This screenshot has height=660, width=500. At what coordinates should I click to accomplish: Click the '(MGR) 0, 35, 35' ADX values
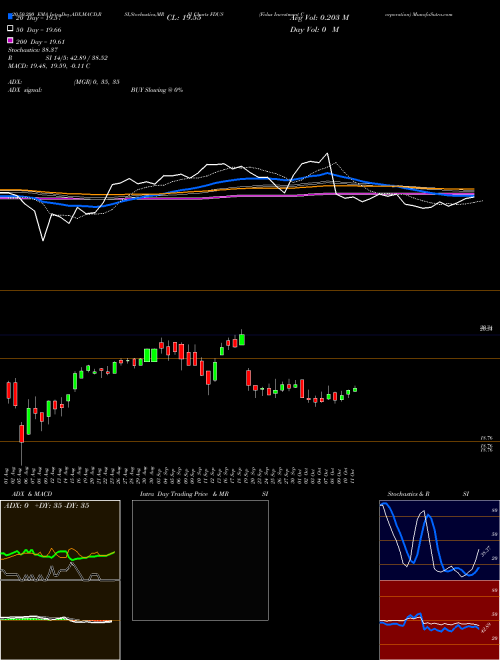(97, 82)
